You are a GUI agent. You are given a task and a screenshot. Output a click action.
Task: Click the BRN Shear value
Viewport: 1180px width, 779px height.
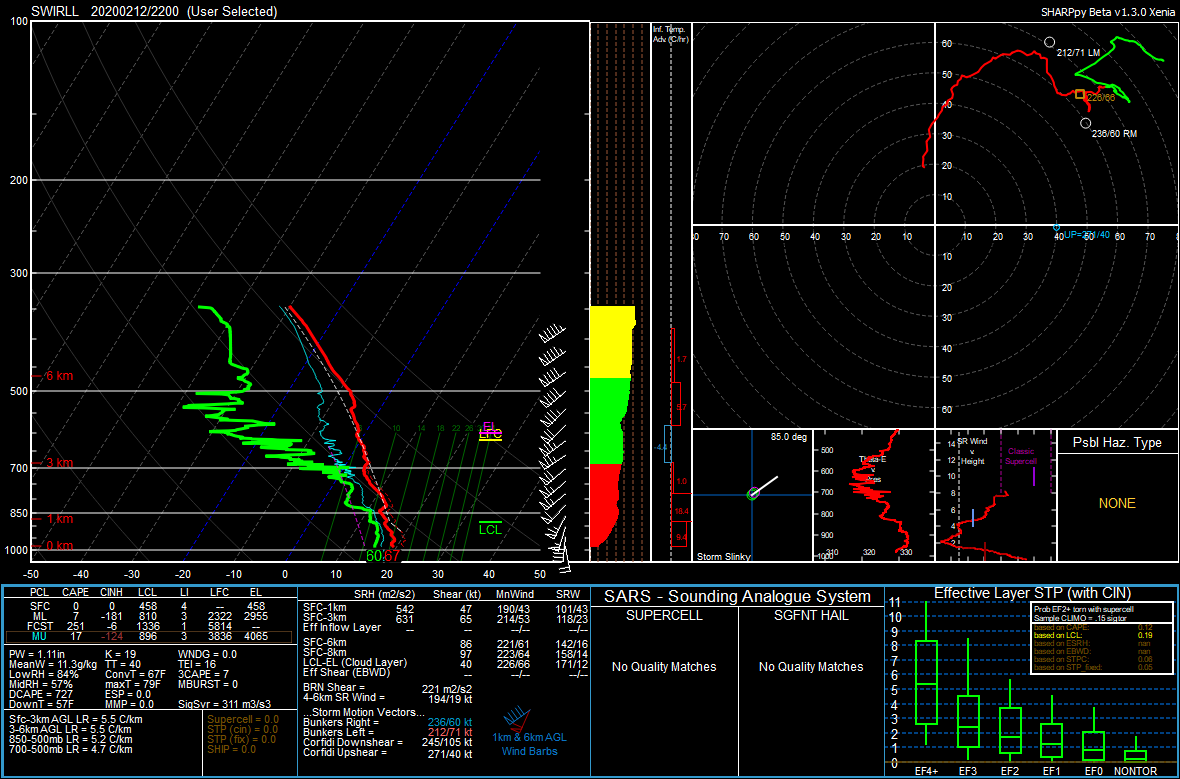click(x=447, y=689)
